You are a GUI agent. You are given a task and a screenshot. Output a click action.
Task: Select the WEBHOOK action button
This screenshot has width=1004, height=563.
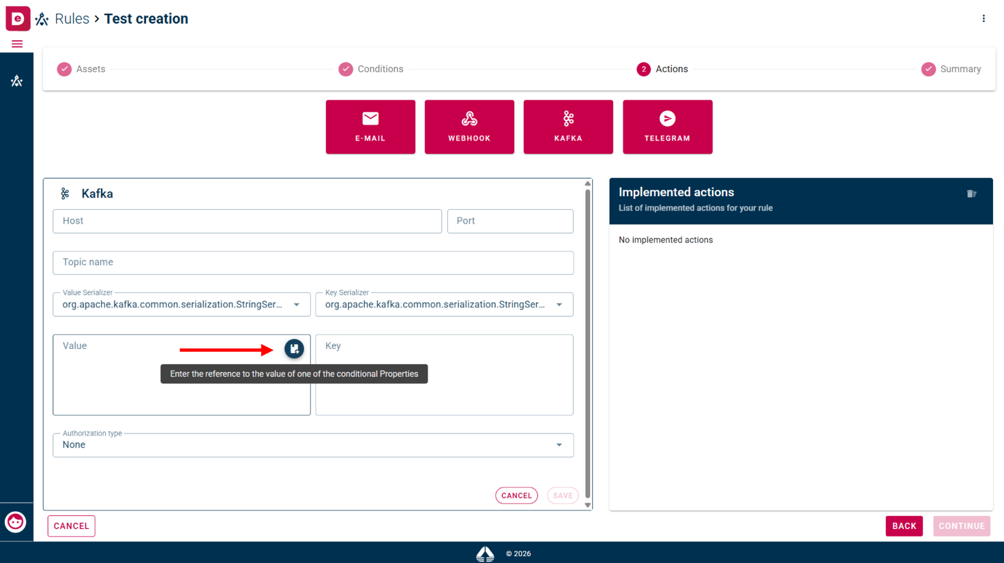pyautogui.click(x=469, y=127)
